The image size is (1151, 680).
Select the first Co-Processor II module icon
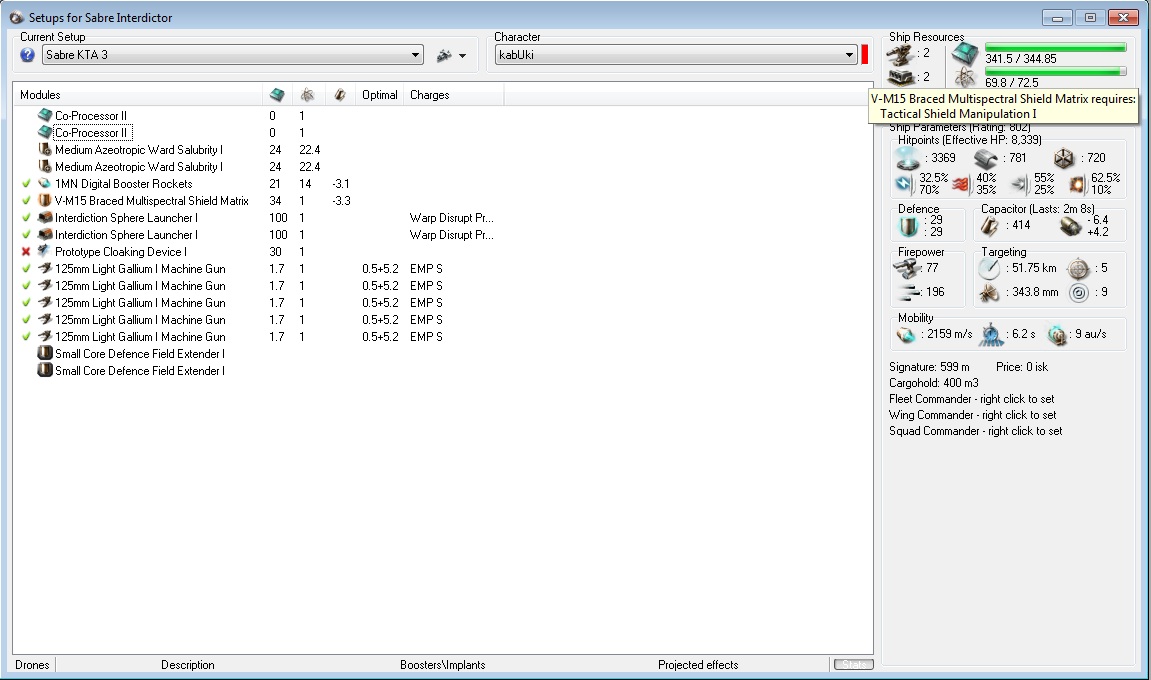click(x=45, y=115)
